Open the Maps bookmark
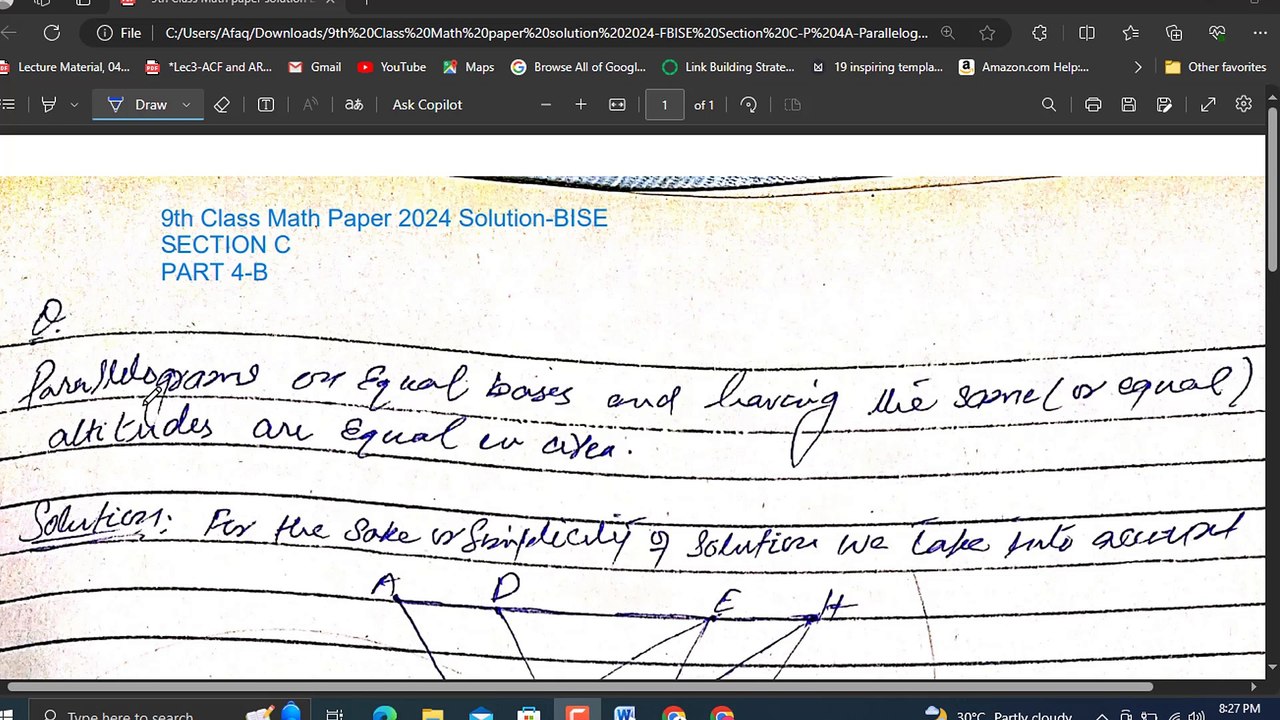Image resolution: width=1280 pixels, height=720 pixels. [468, 67]
